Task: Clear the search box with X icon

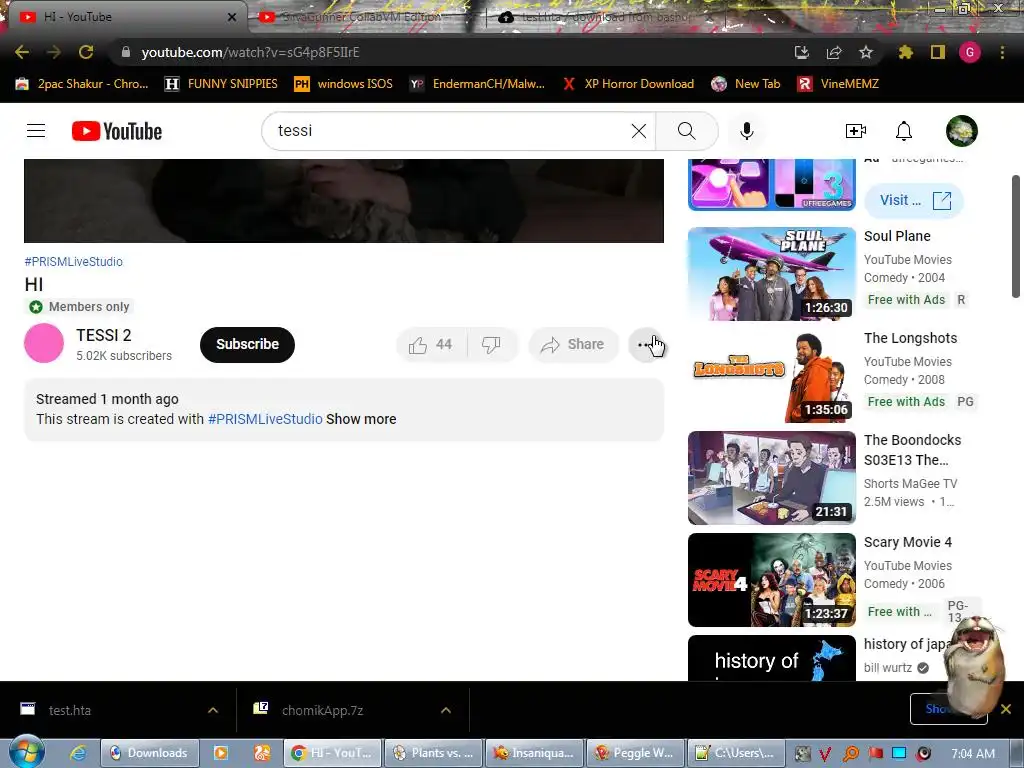Action: [x=639, y=131]
